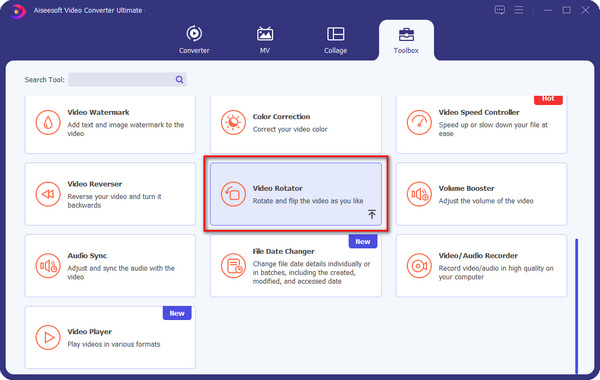
Task: Click the Video Player play icon
Action: click(48, 337)
